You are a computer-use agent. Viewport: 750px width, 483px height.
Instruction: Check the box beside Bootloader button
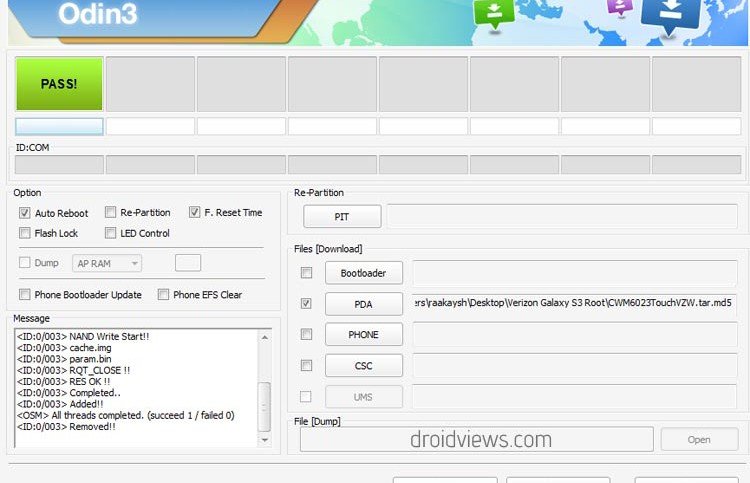point(306,273)
